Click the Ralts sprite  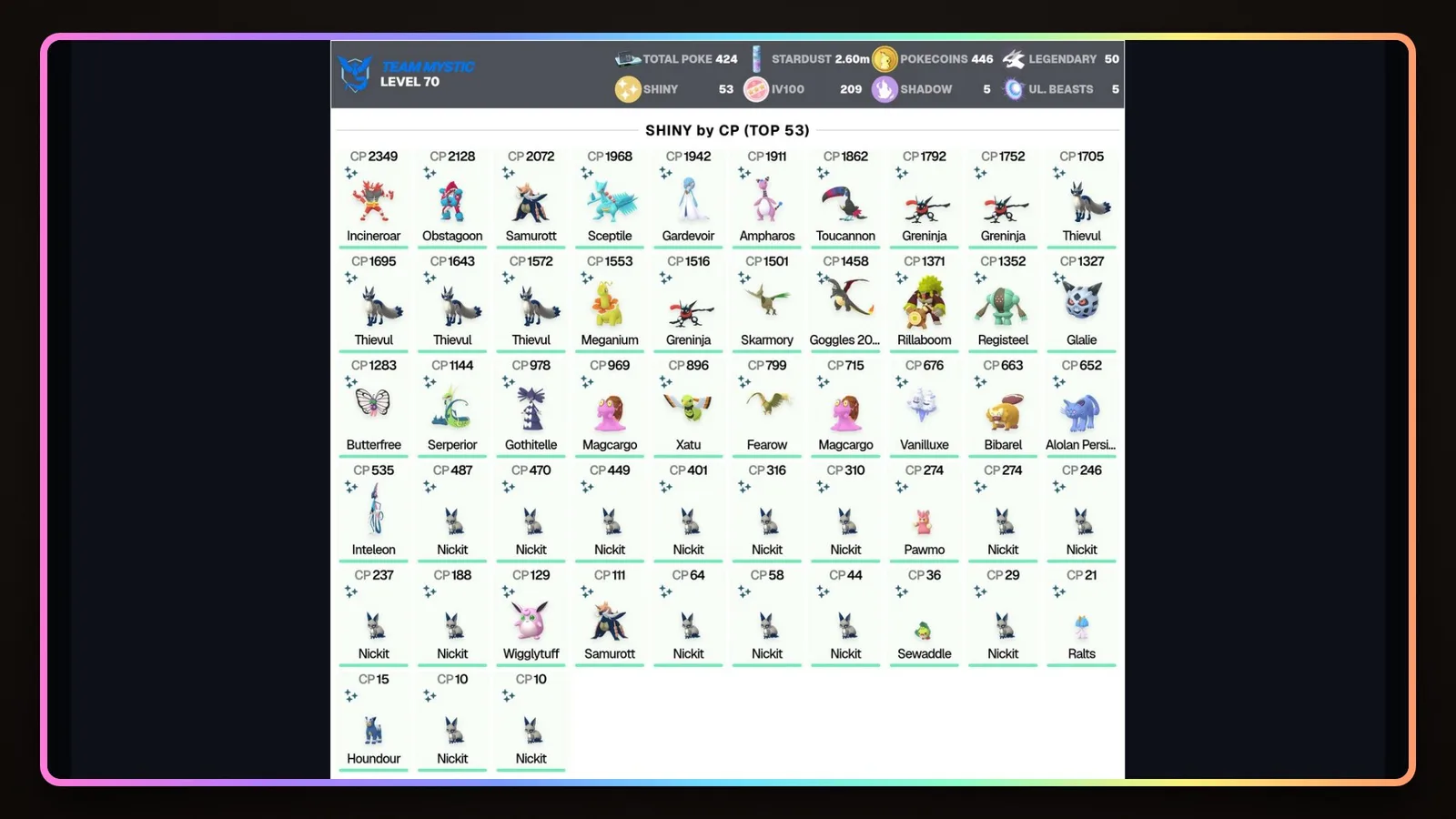(x=1082, y=627)
